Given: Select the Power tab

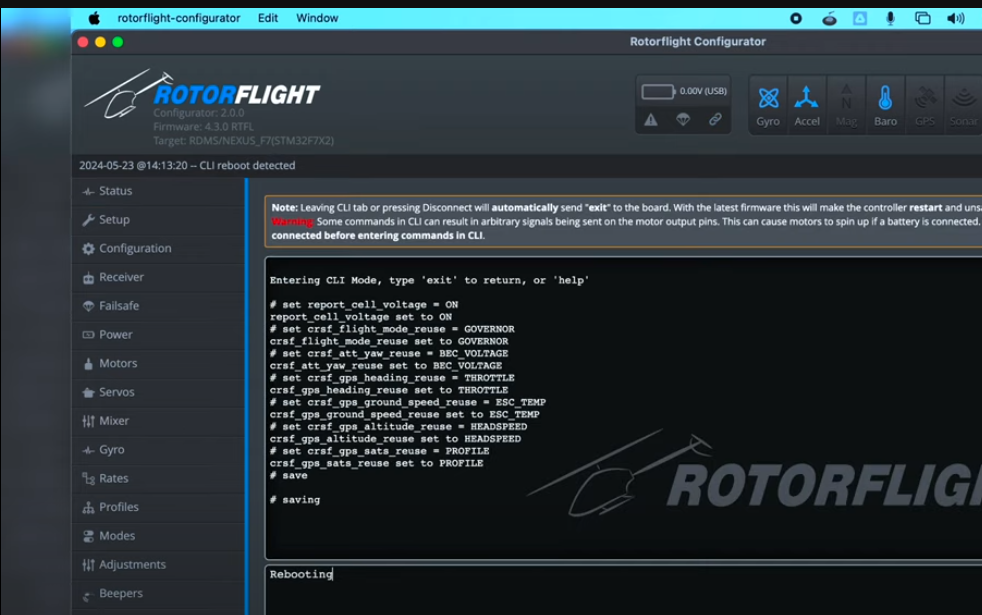Looking at the screenshot, I should coord(158,335).
